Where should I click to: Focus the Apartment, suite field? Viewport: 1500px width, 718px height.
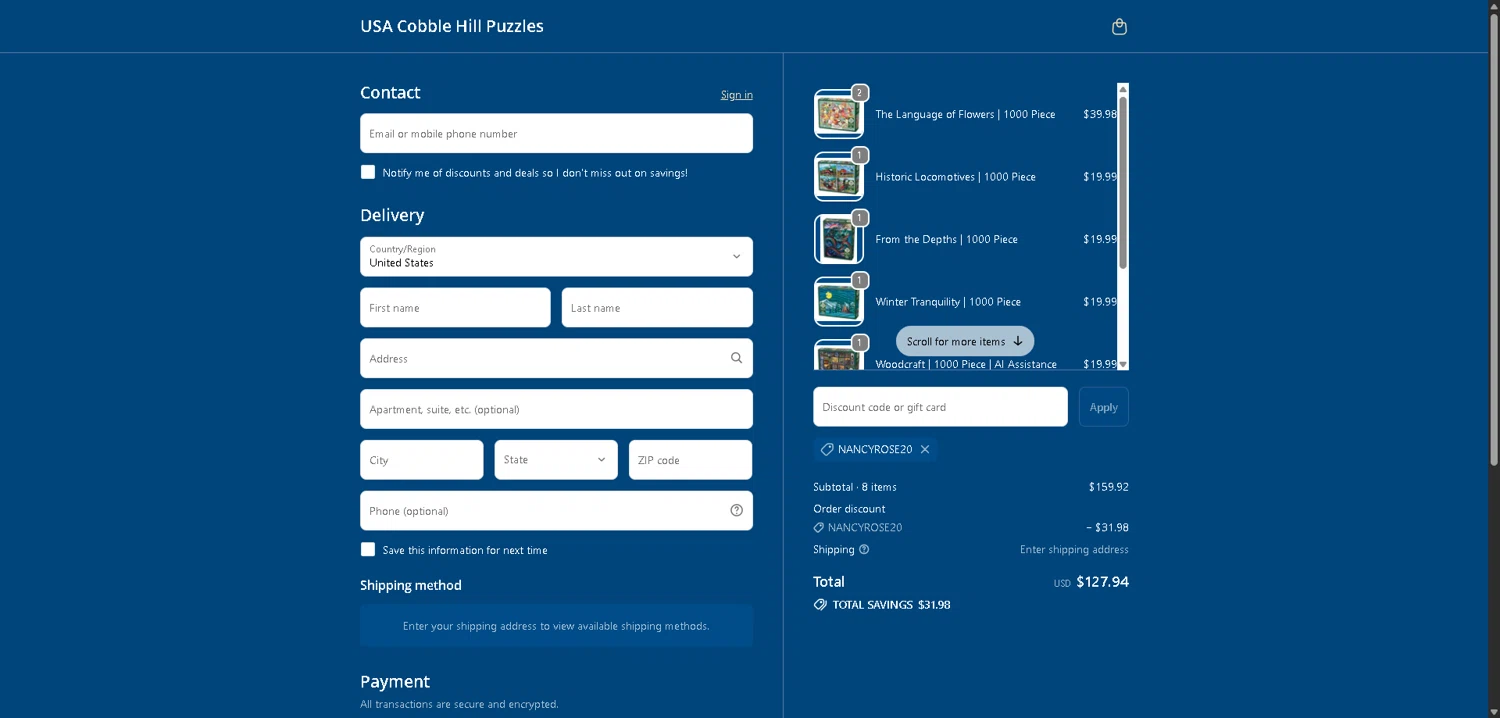pyautogui.click(x=556, y=409)
